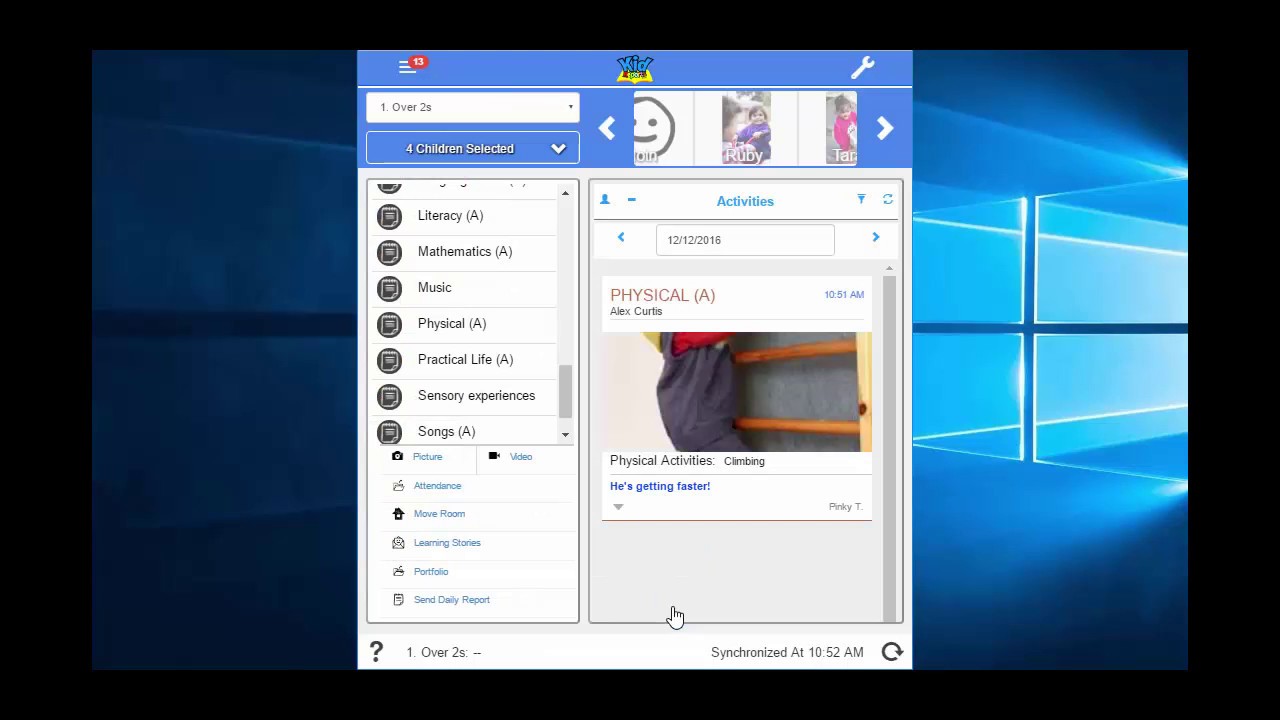Click the activity list scrollbar thumb
Screen dimensions: 1280x720
(565, 392)
